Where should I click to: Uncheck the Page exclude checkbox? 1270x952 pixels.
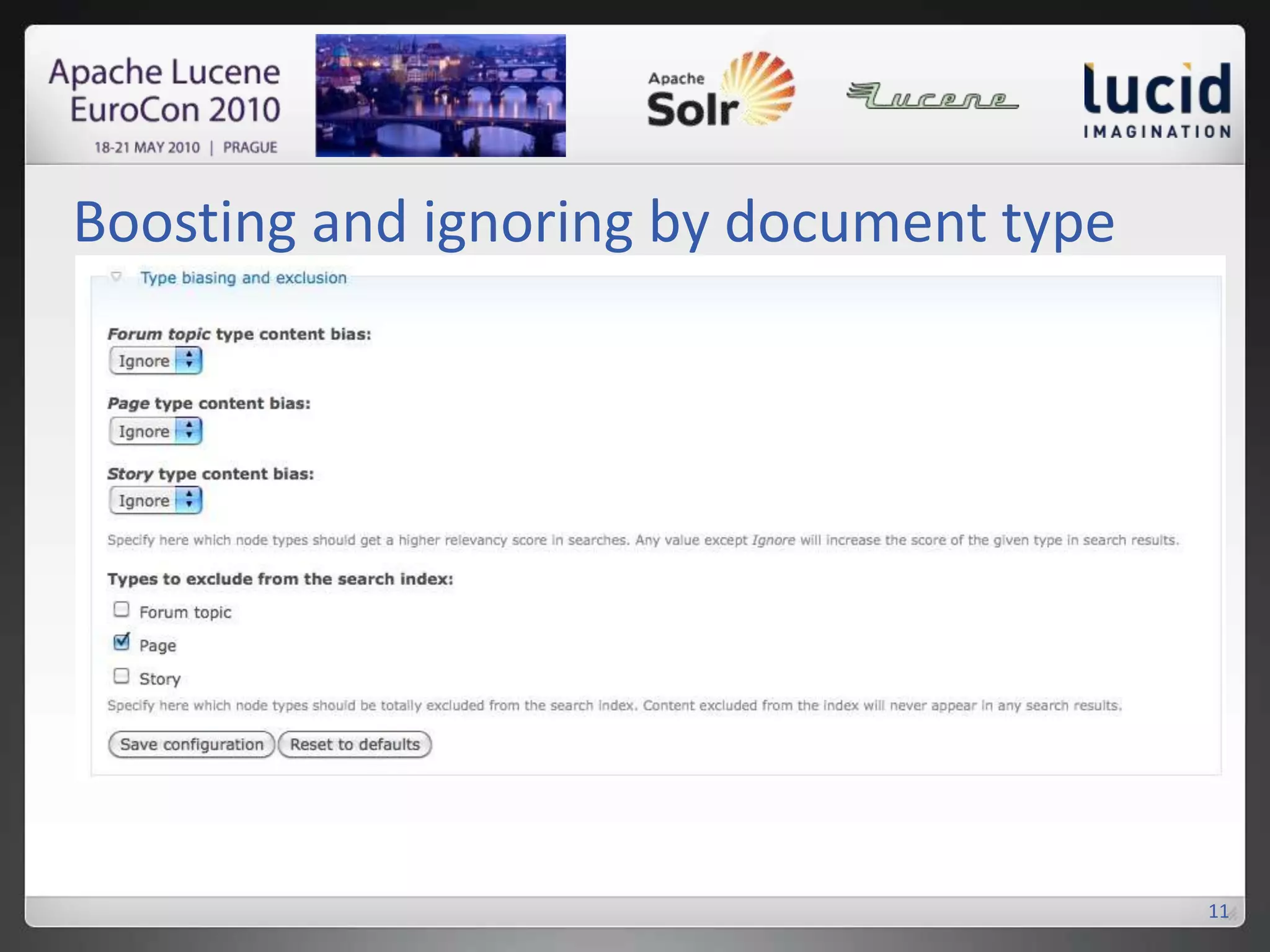[122, 642]
